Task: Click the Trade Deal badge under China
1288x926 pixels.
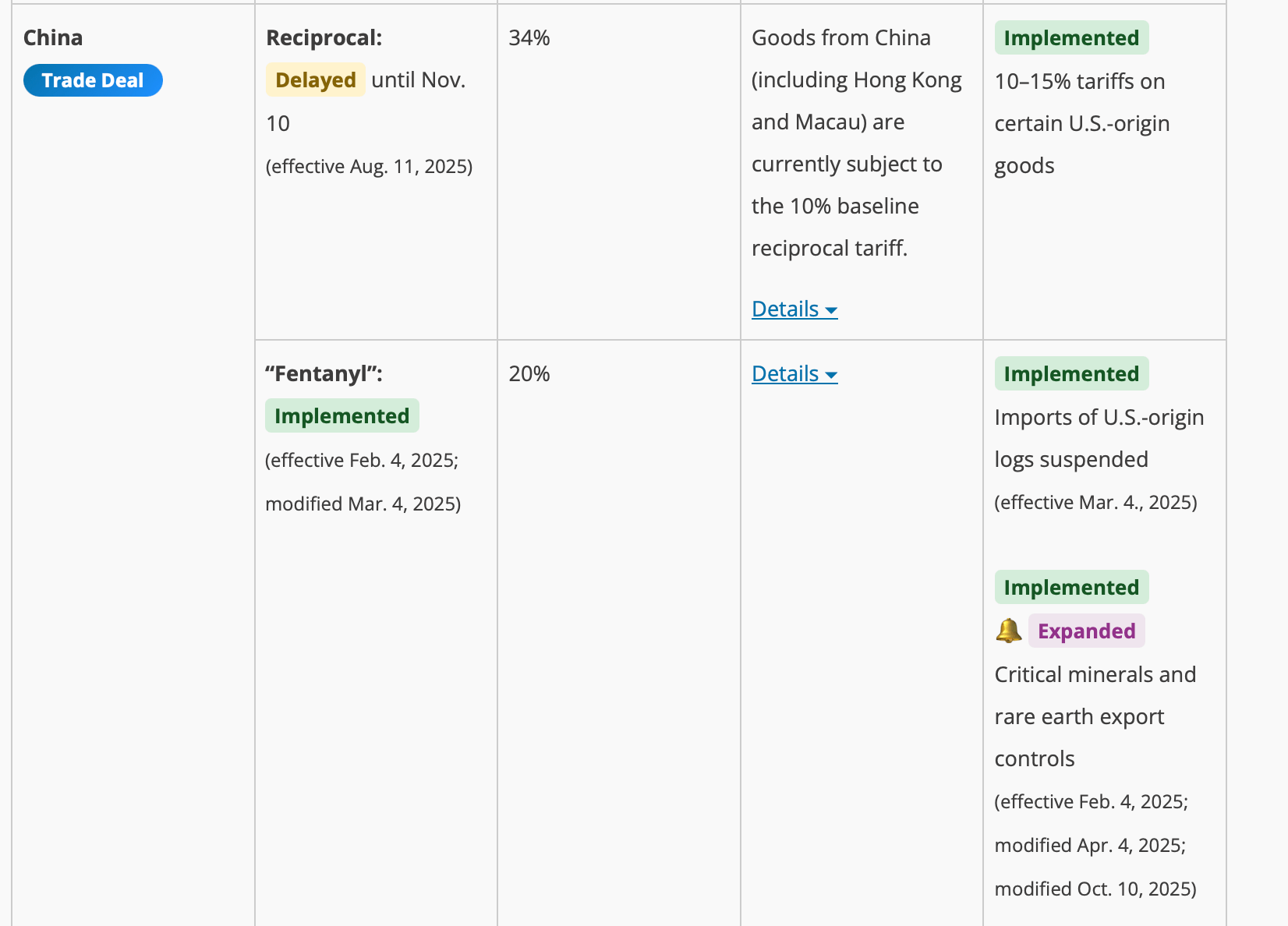Action: [93, 80]
